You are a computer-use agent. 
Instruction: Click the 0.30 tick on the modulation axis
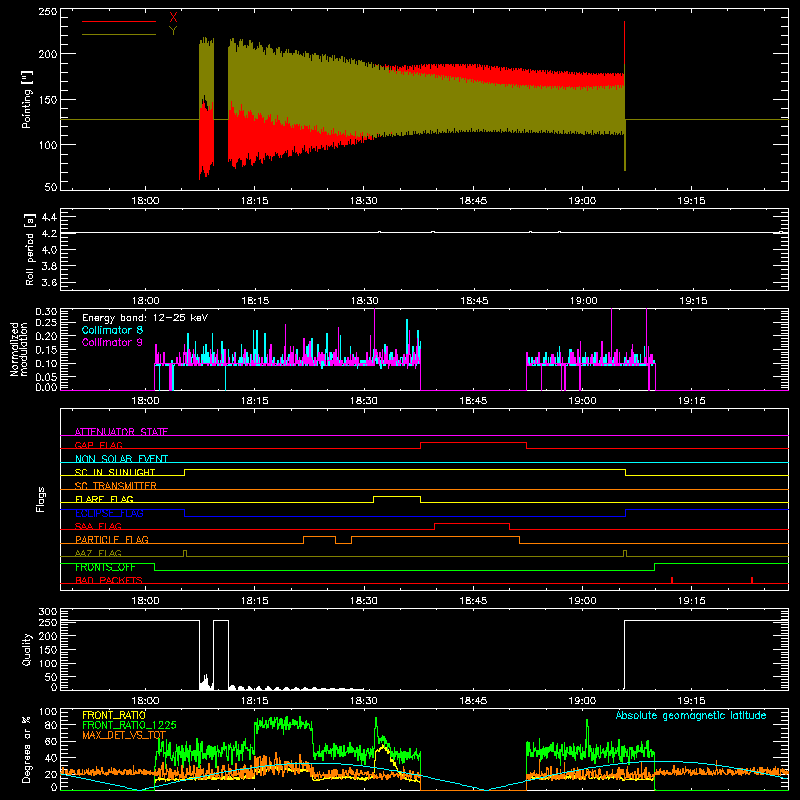[46, 311]
